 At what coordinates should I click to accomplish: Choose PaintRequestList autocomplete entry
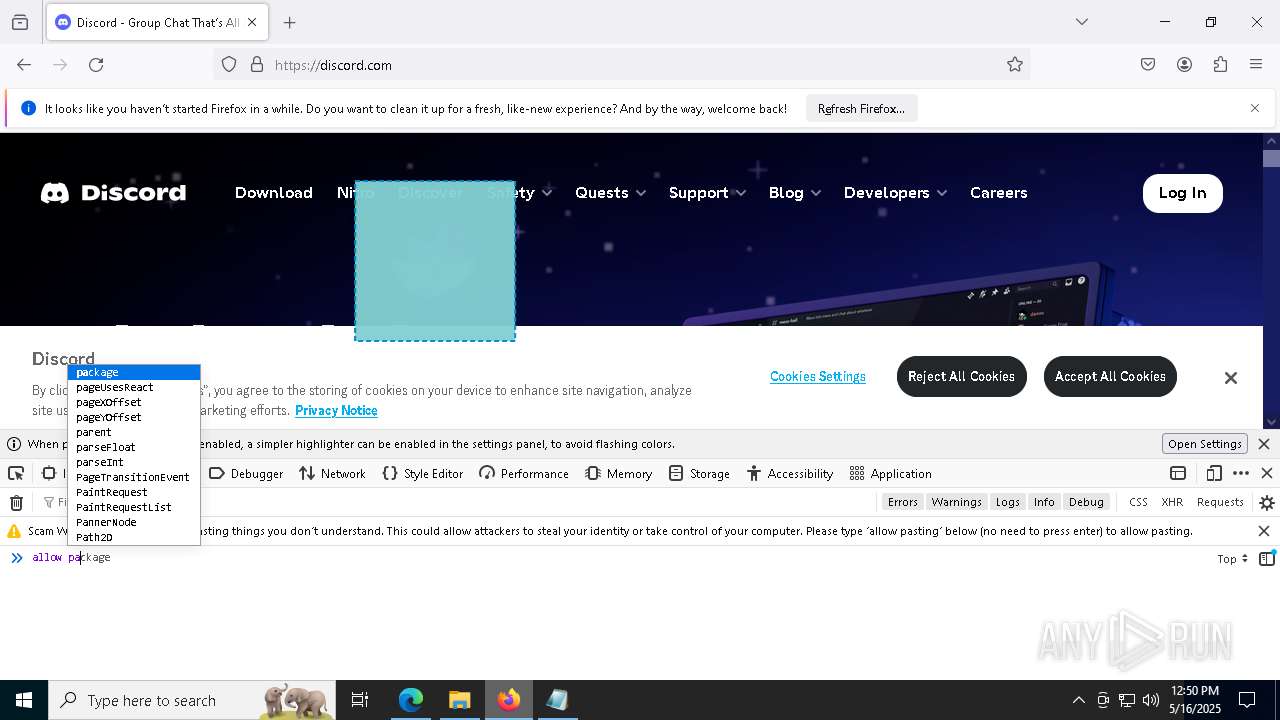(134, 507)
